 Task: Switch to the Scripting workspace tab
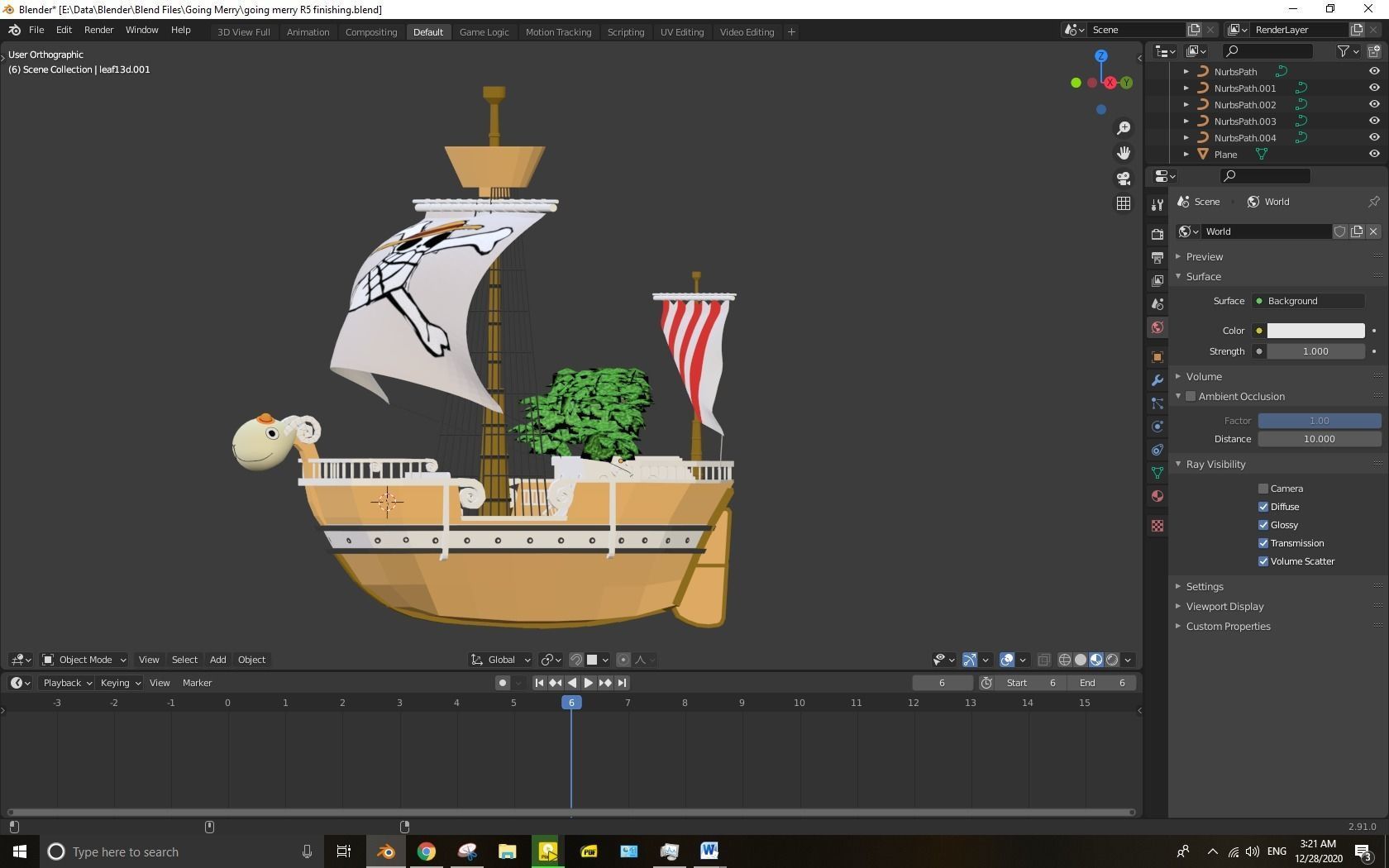click(x=626, y=32)
